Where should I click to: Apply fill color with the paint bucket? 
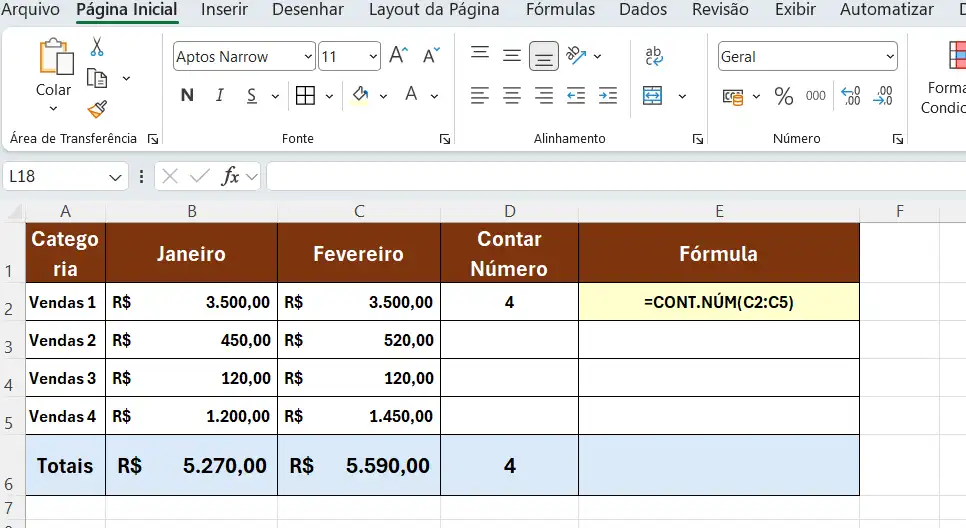(360, 95)
